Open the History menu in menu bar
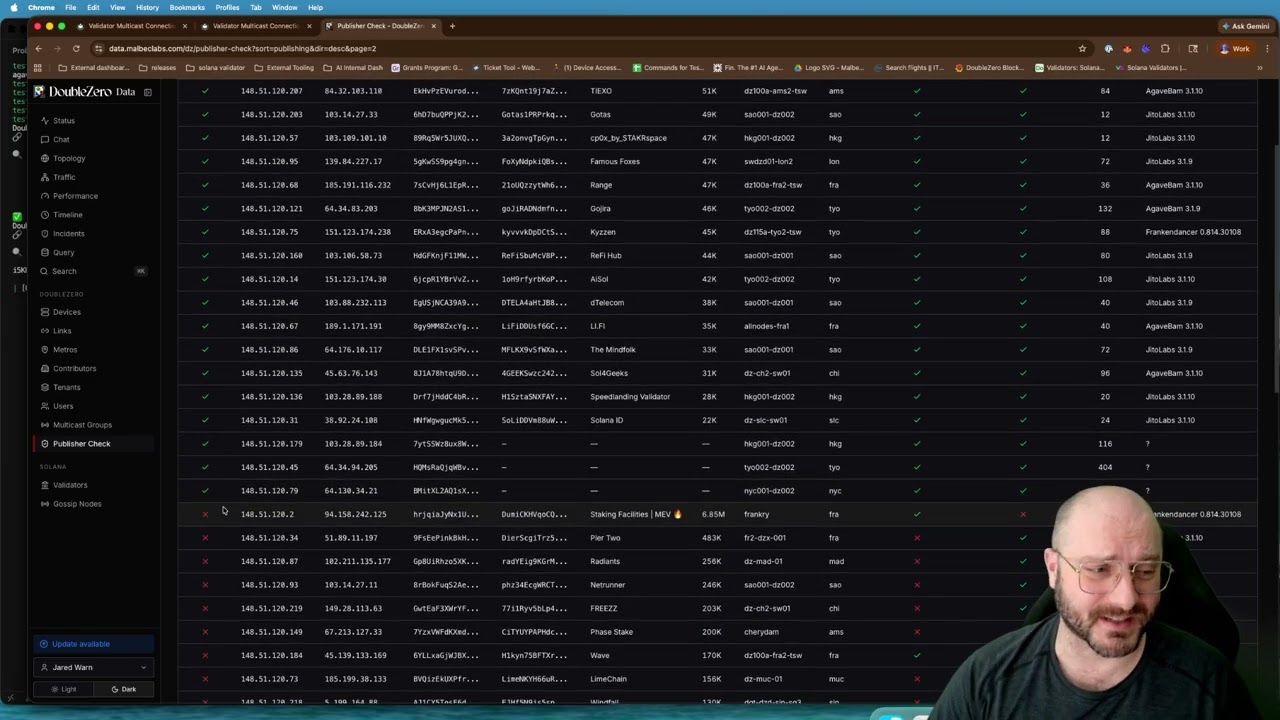Screen dimensions: 1280x720 [147, 7]
